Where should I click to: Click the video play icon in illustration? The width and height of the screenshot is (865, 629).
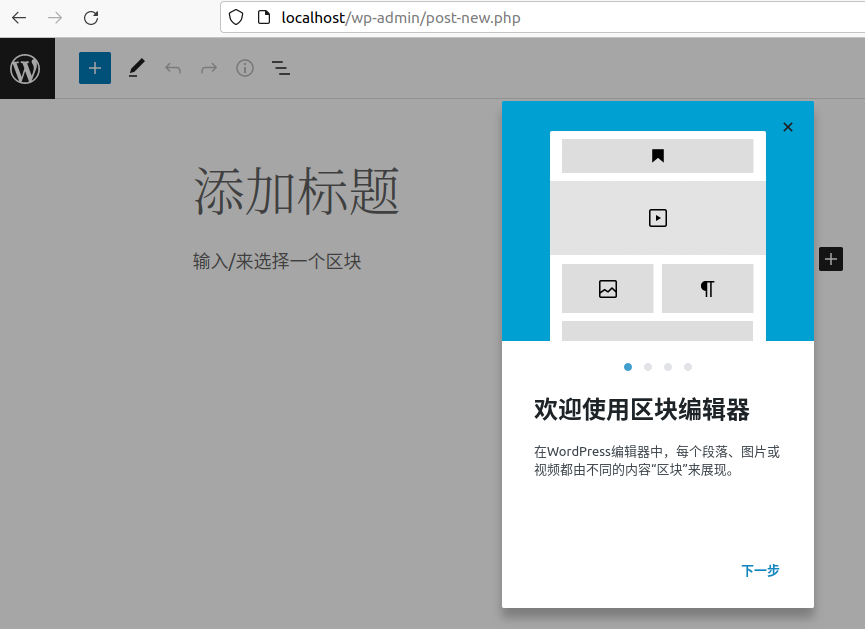pyautogui.click(x=658, y=218)
